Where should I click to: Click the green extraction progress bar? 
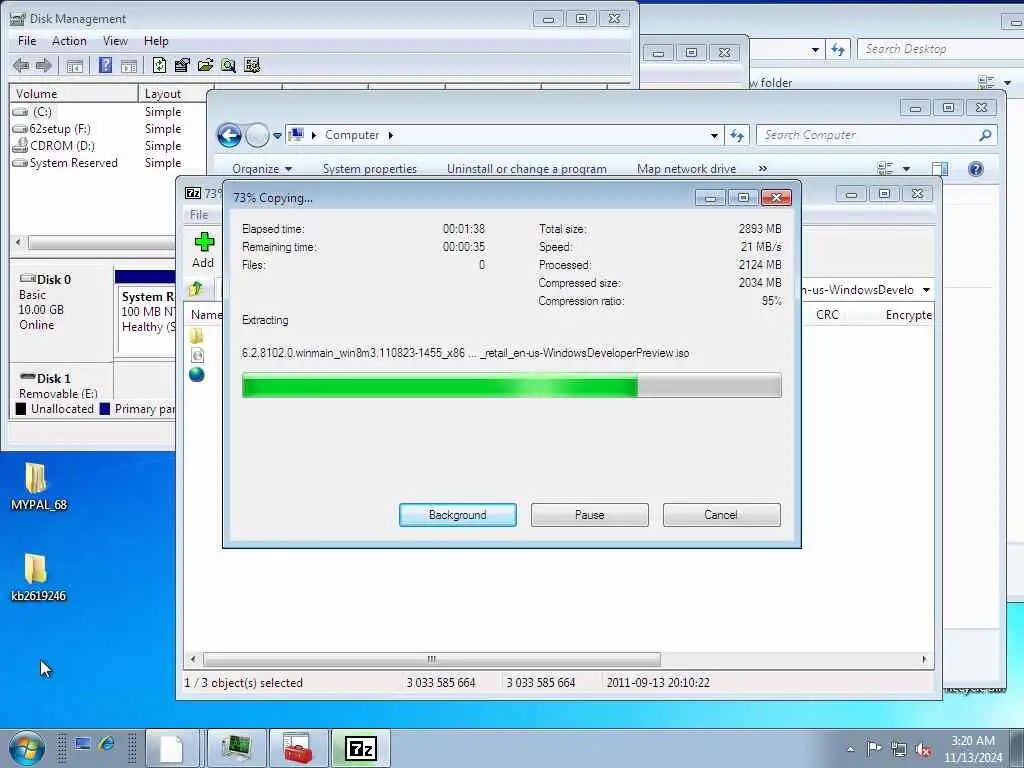[511, 385]
